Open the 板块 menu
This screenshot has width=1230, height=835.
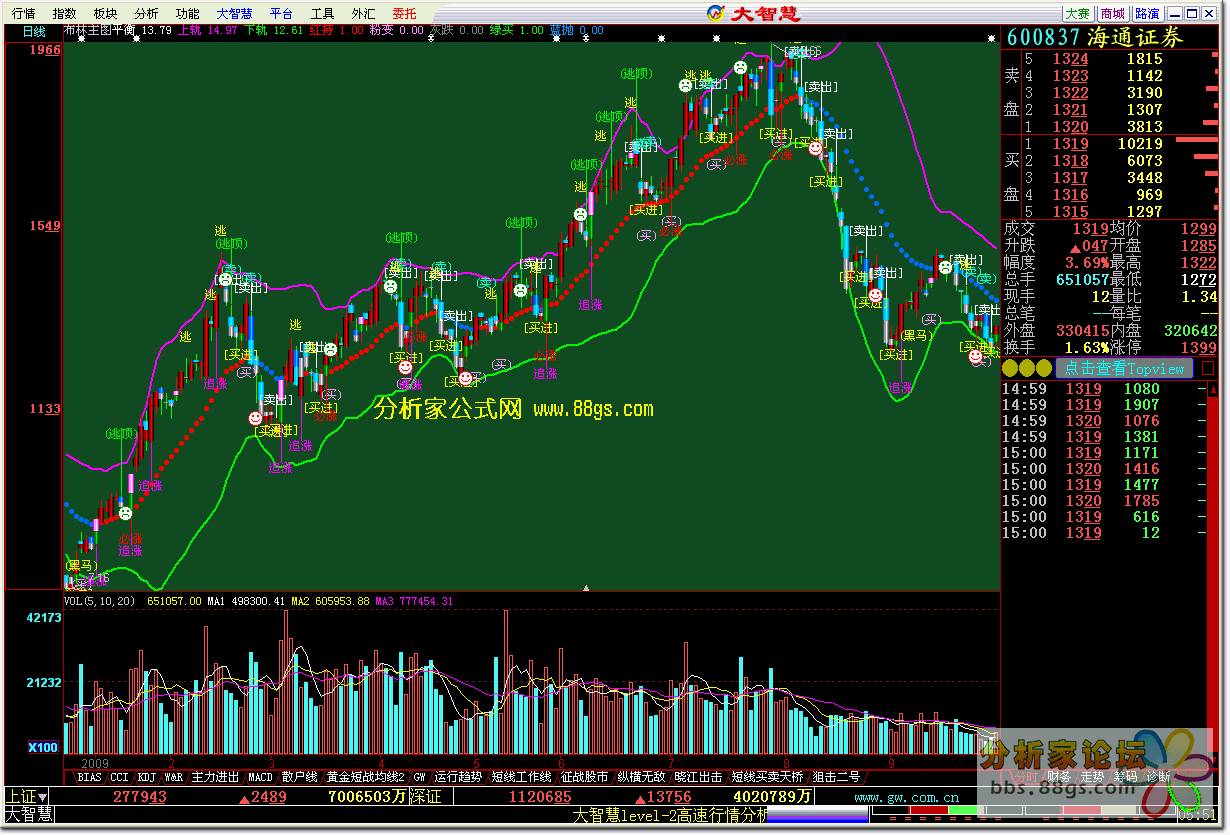(105, 14)
